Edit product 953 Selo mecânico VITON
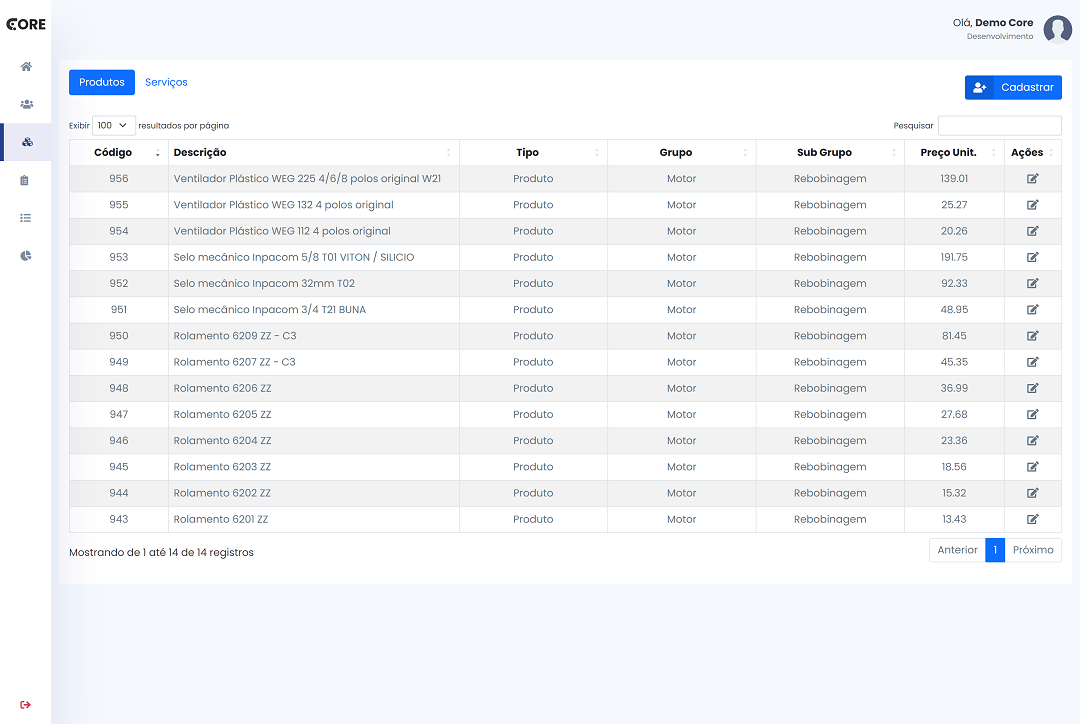 (x=1032, y=257)
